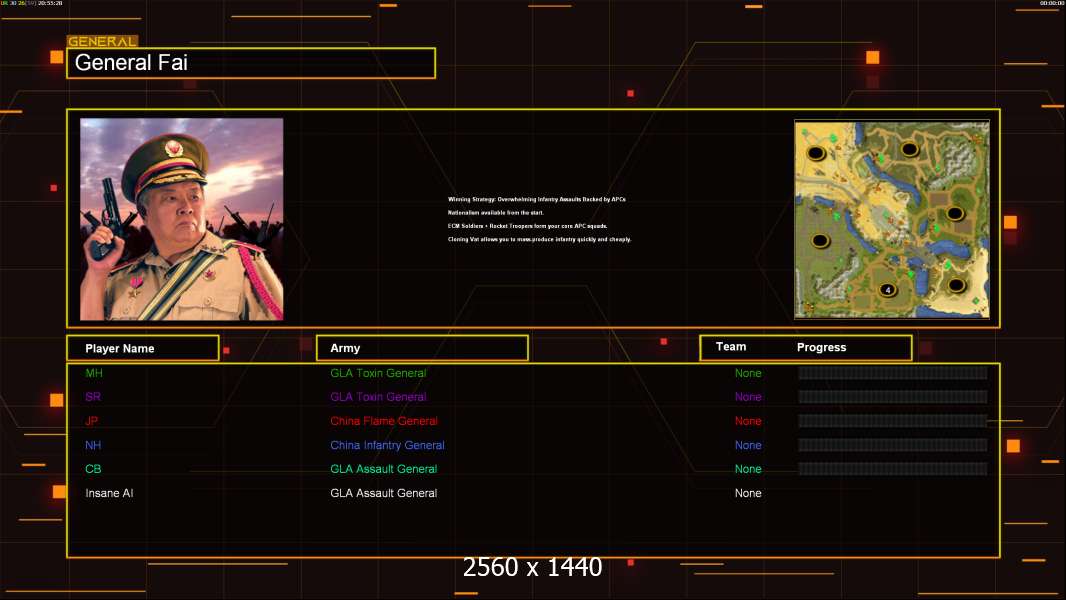Image resolution: width=1066 pixels, height=600 pixels.
Task: Click the team "None" value for JP
Action: pyautogui.click(x=748, y=421)
